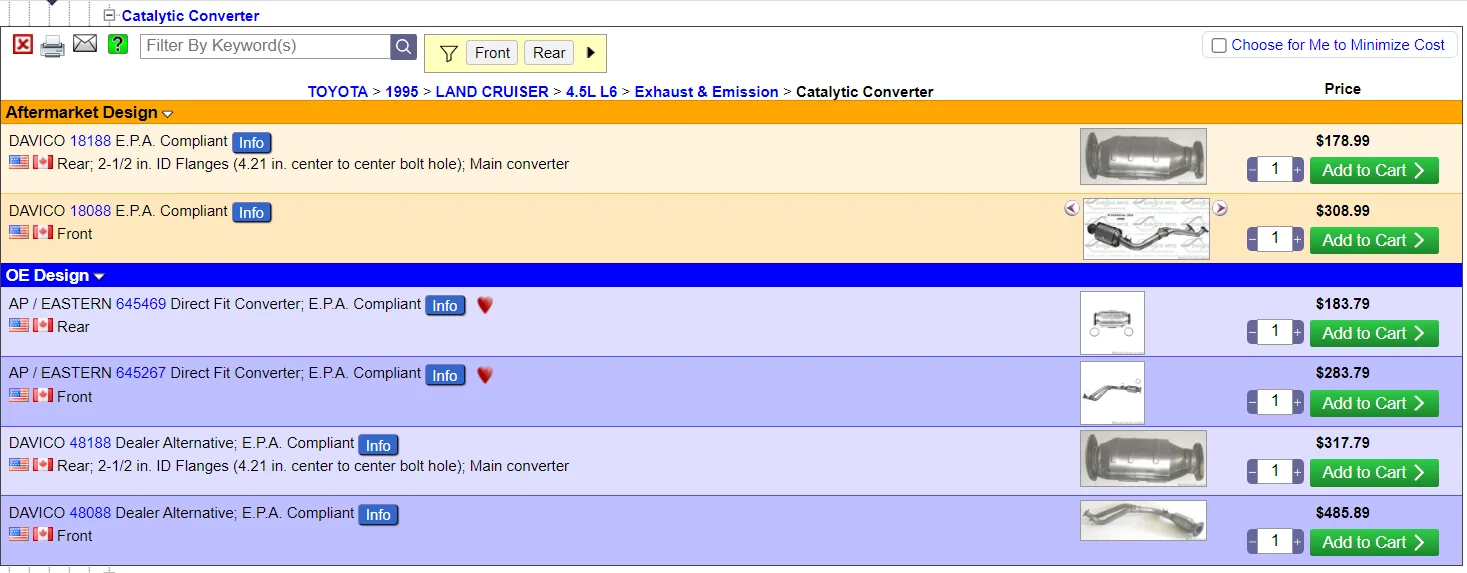Viewport: 1467px width, 573px height.
Task: Email this parts list via envelope icon
Action: 85,44
